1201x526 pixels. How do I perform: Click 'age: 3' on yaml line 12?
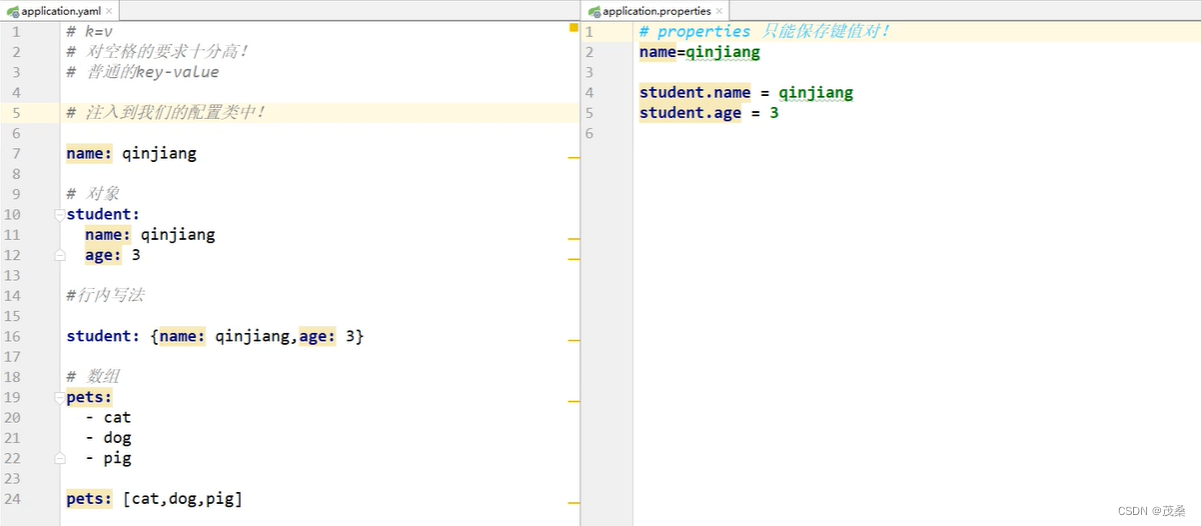pyautogui.click(x=113, y=255)
